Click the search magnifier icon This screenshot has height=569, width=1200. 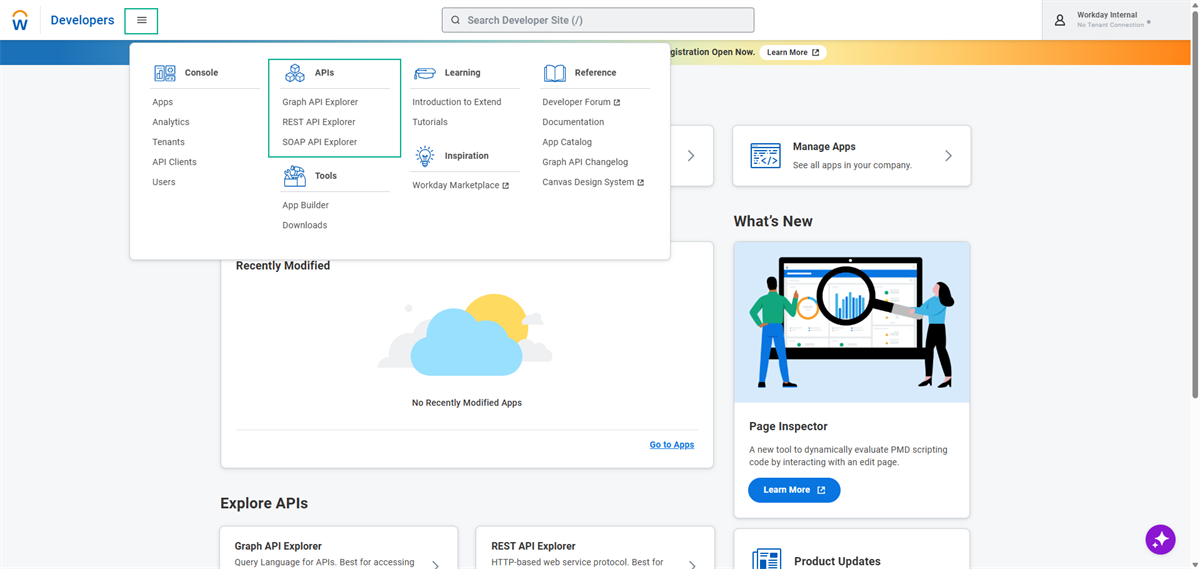[456, 20]
